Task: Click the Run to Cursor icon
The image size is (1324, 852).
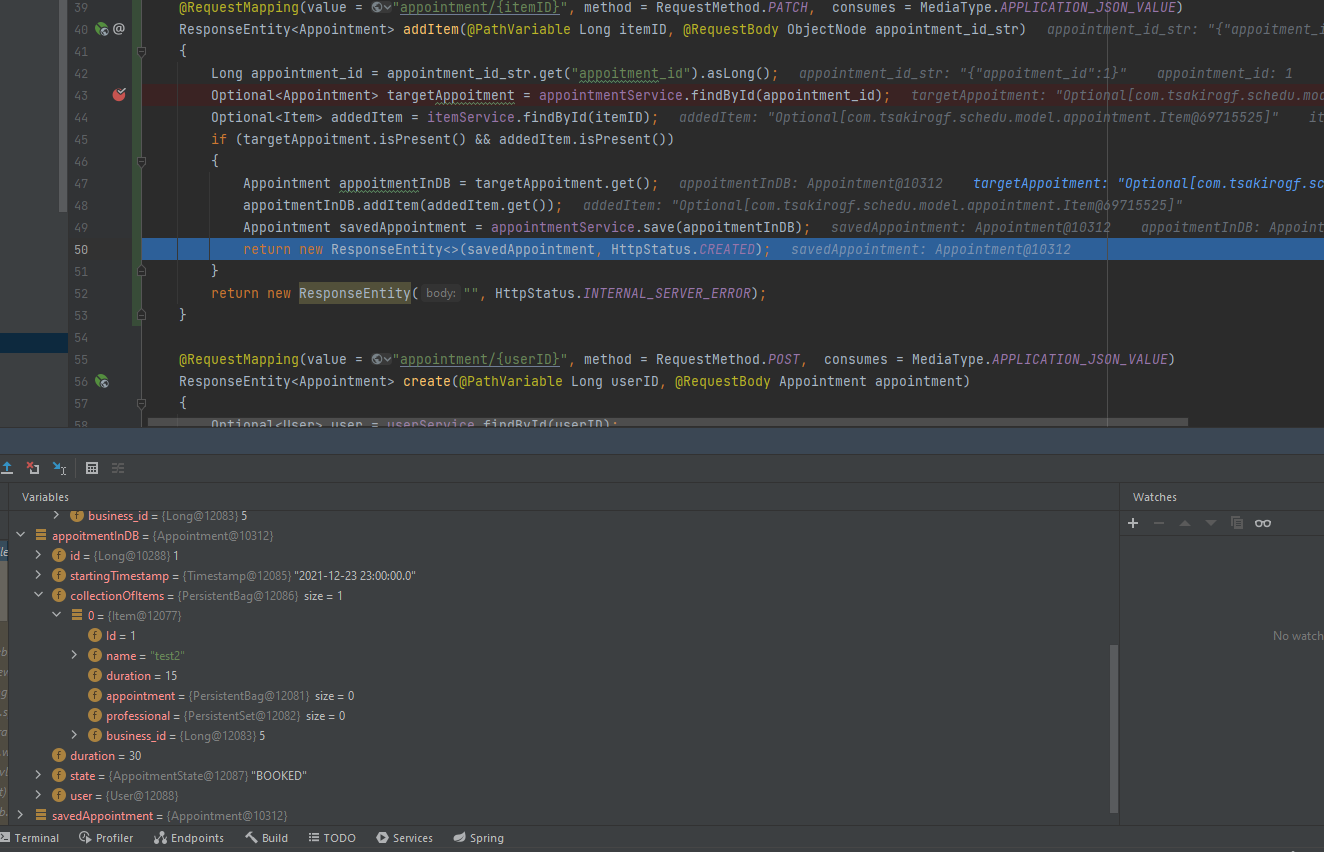Action: tap(59, 467)
